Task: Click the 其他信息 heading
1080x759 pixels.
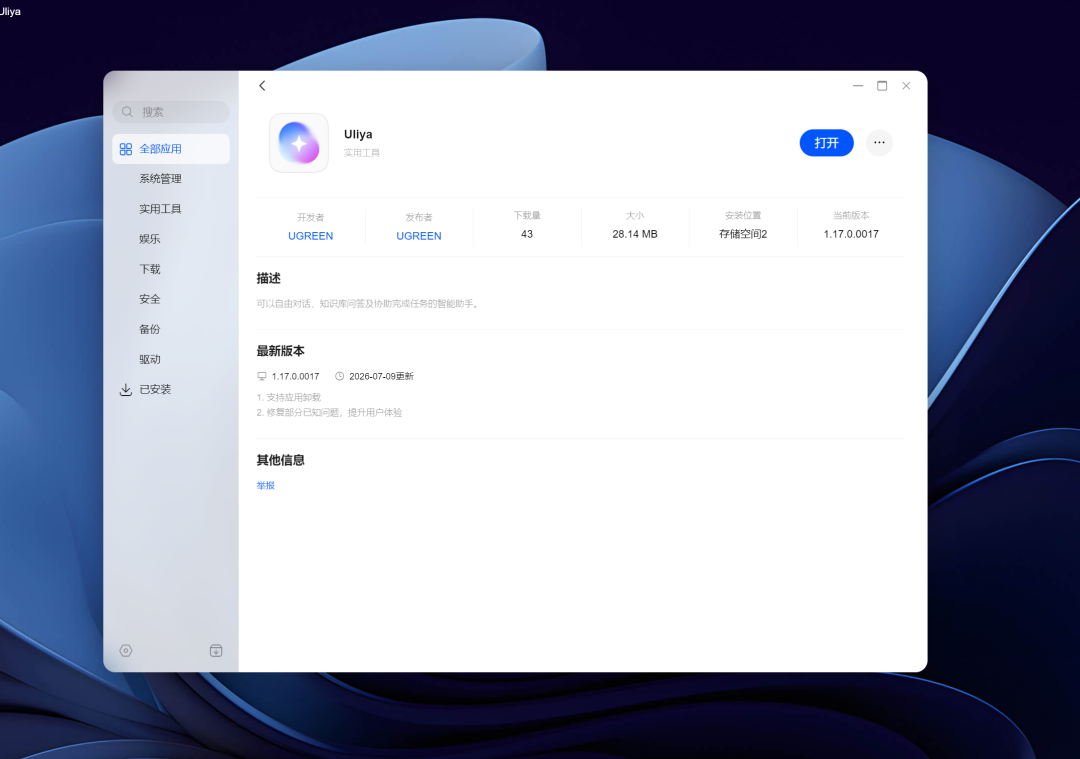Action: click(x=280, y=460)
